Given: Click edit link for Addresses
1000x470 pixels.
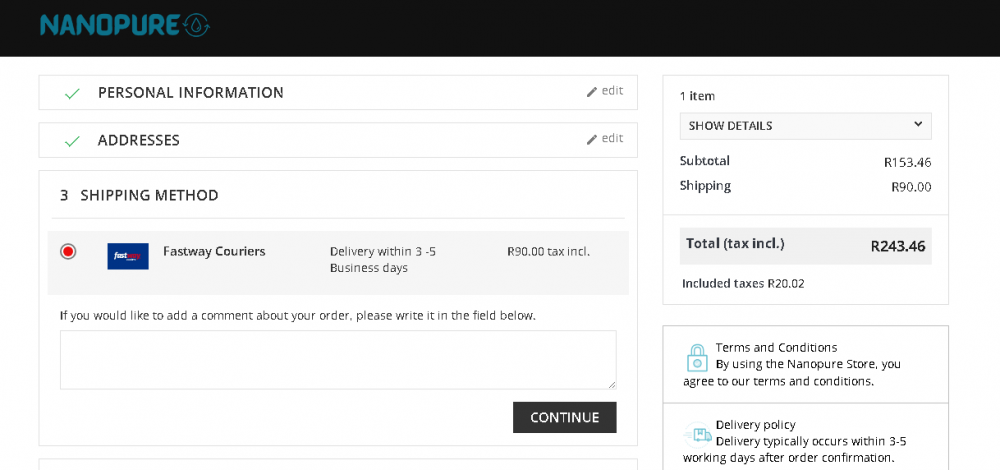Looking at the screenshot, I should 612,139.
